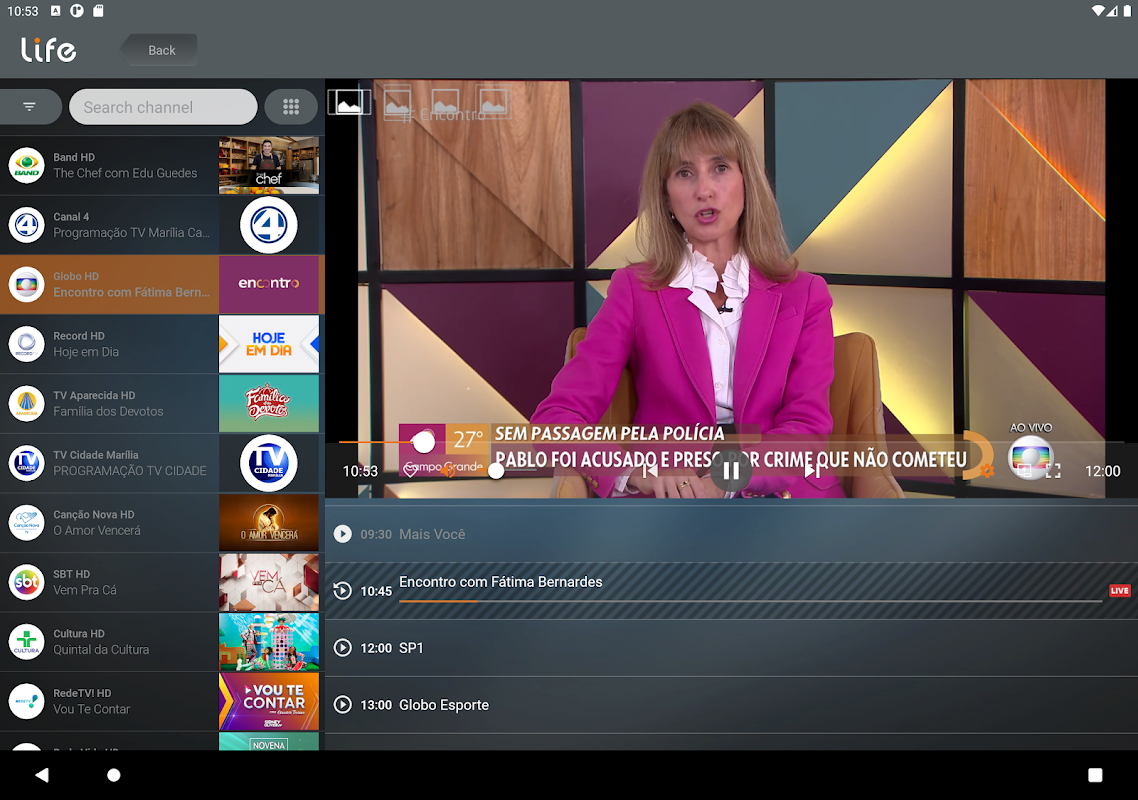1138x800 pixels.
Task: Tap the Android recent apps button
Action: [1095, 775]
